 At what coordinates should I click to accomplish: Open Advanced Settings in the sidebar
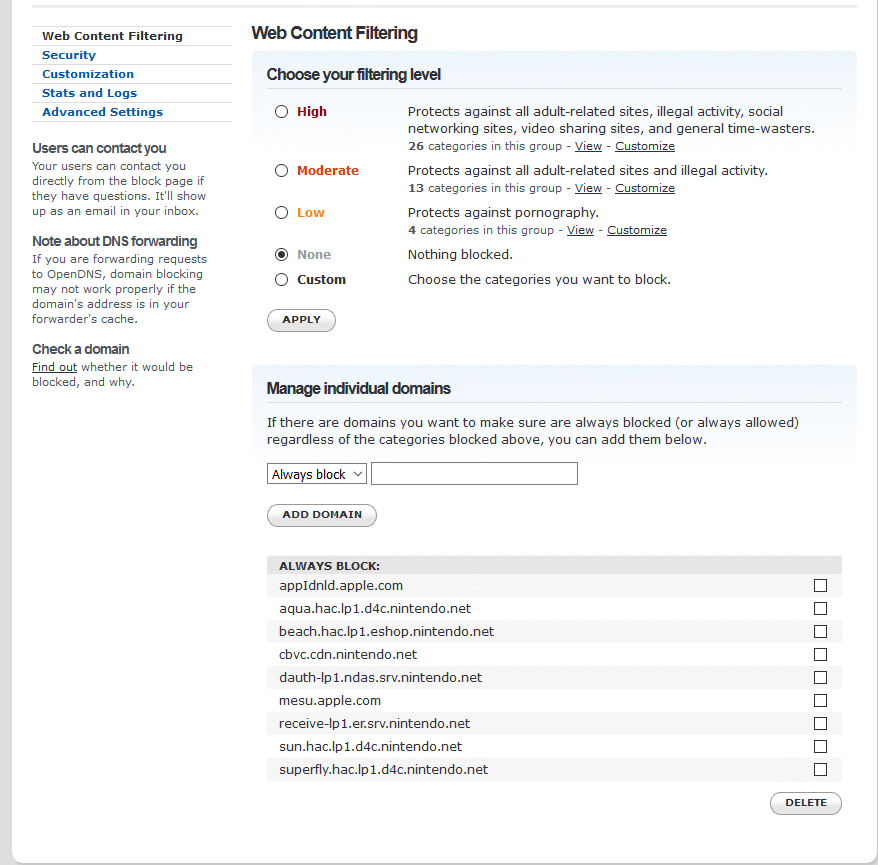[x=102, y=112]
